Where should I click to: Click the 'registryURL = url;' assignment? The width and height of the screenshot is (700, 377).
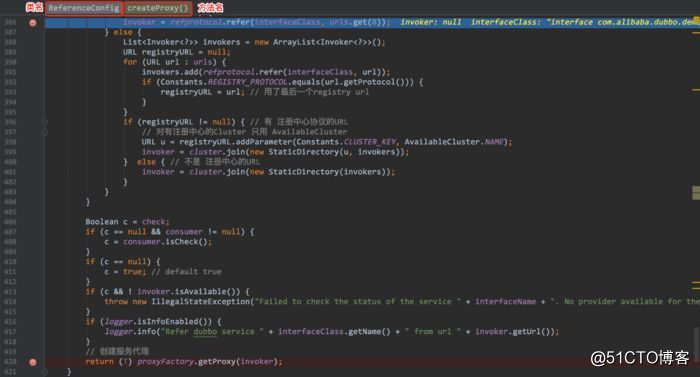point(203,92)
